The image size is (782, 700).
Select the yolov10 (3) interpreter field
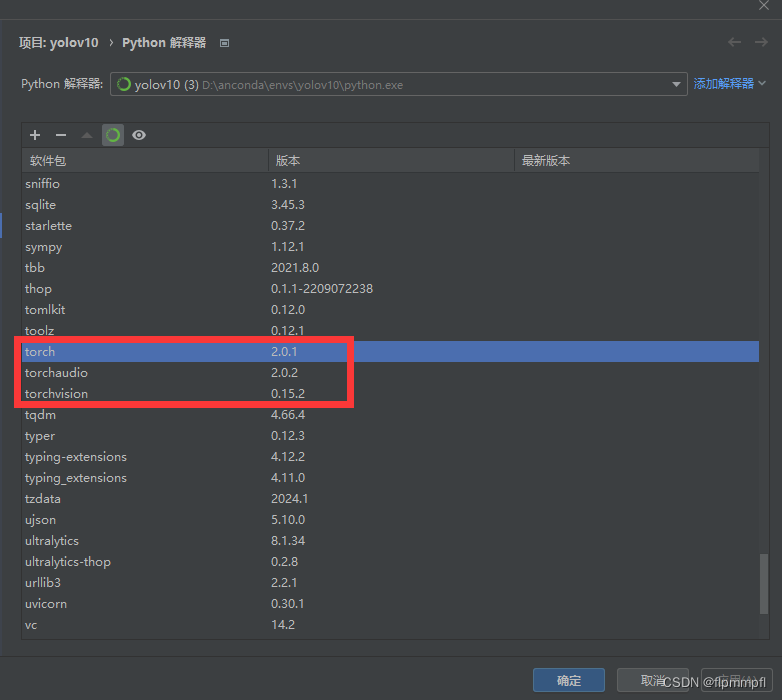(398, 84)
